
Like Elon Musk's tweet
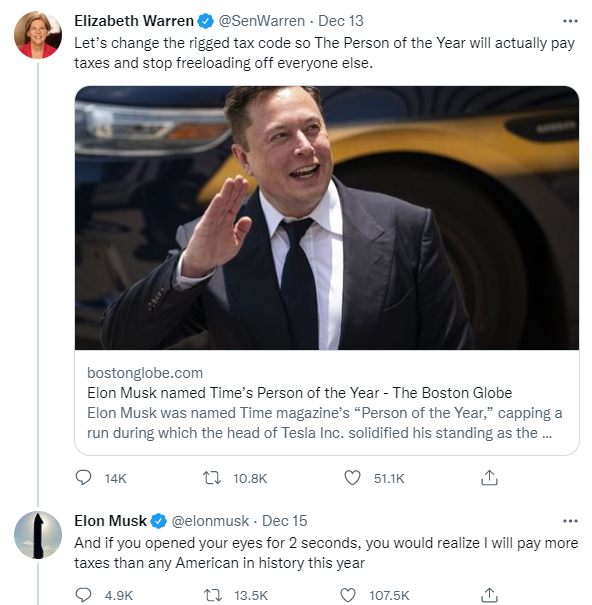tap(348, 595)
